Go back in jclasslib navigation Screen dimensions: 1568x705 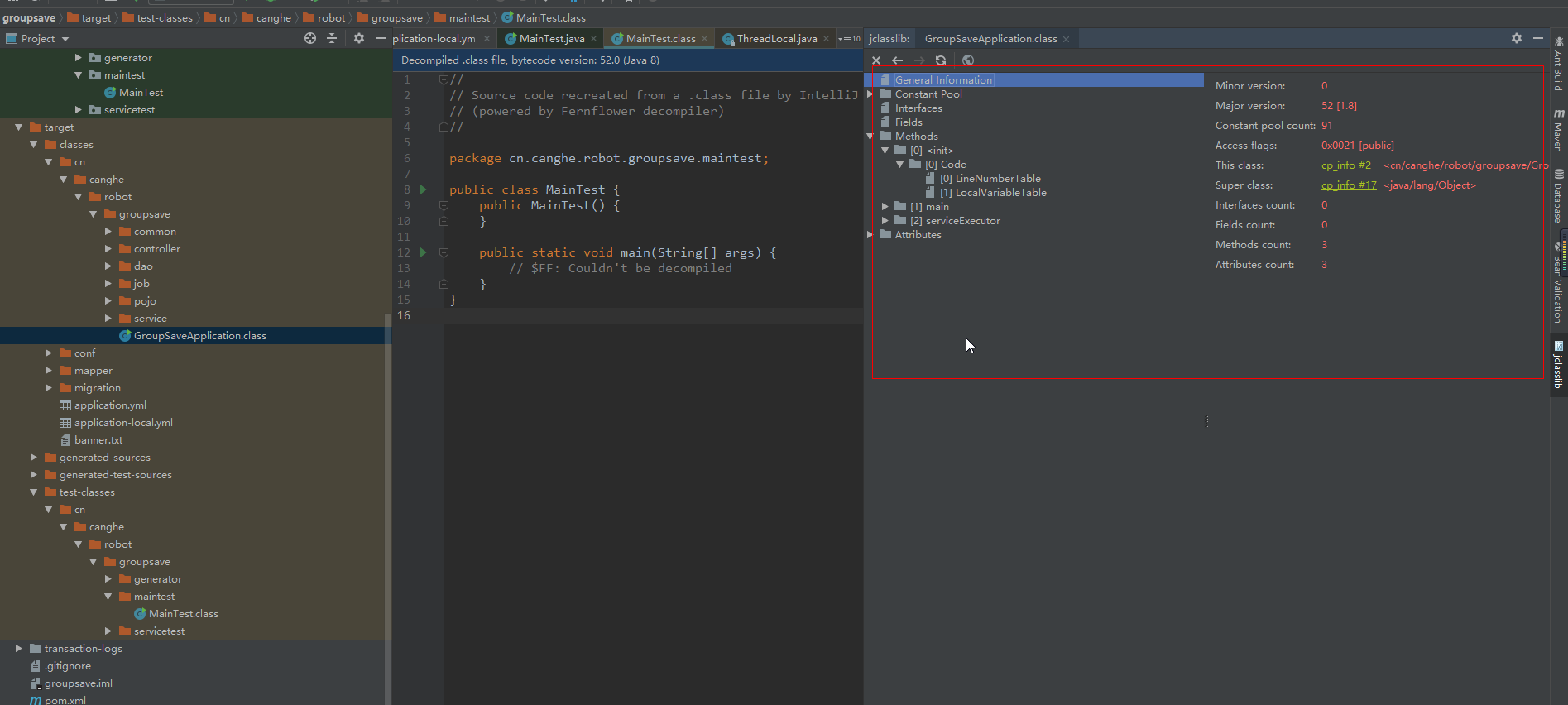click(x=898, y=60)
